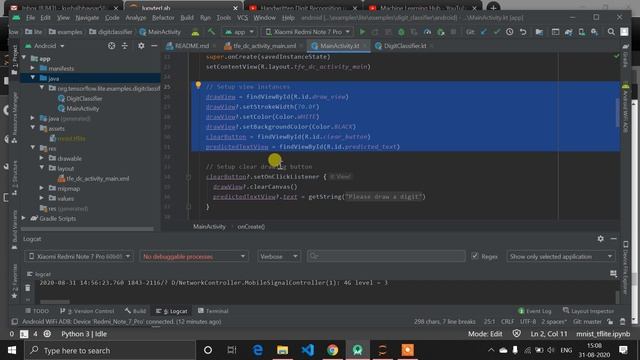
Task: Click the Project panel horizontal scrollbar
Action: [88, 229]
